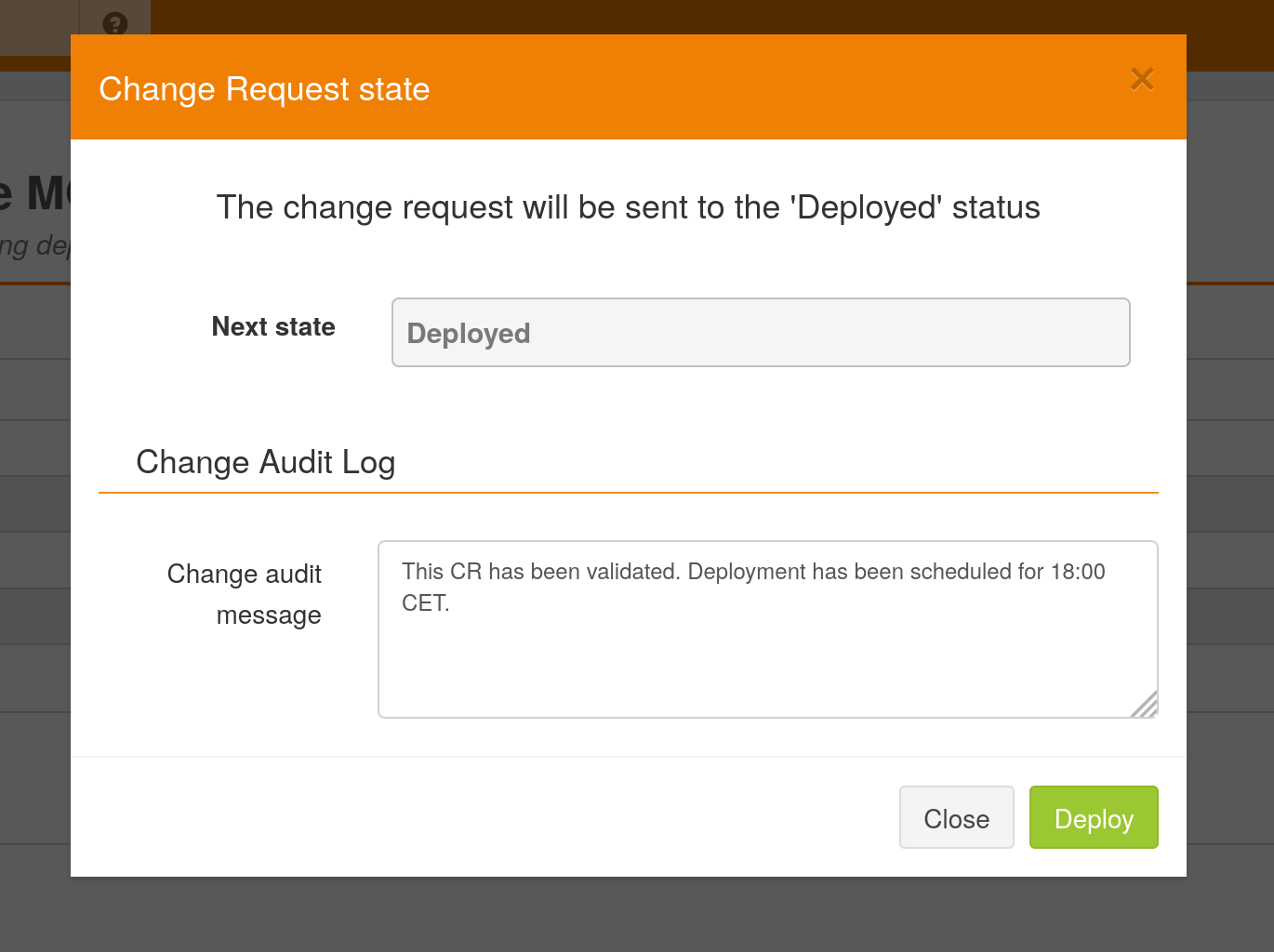Focus the Change audit message textarea
The width and height of the screenshot is (1274, 952).
(767, 651)
